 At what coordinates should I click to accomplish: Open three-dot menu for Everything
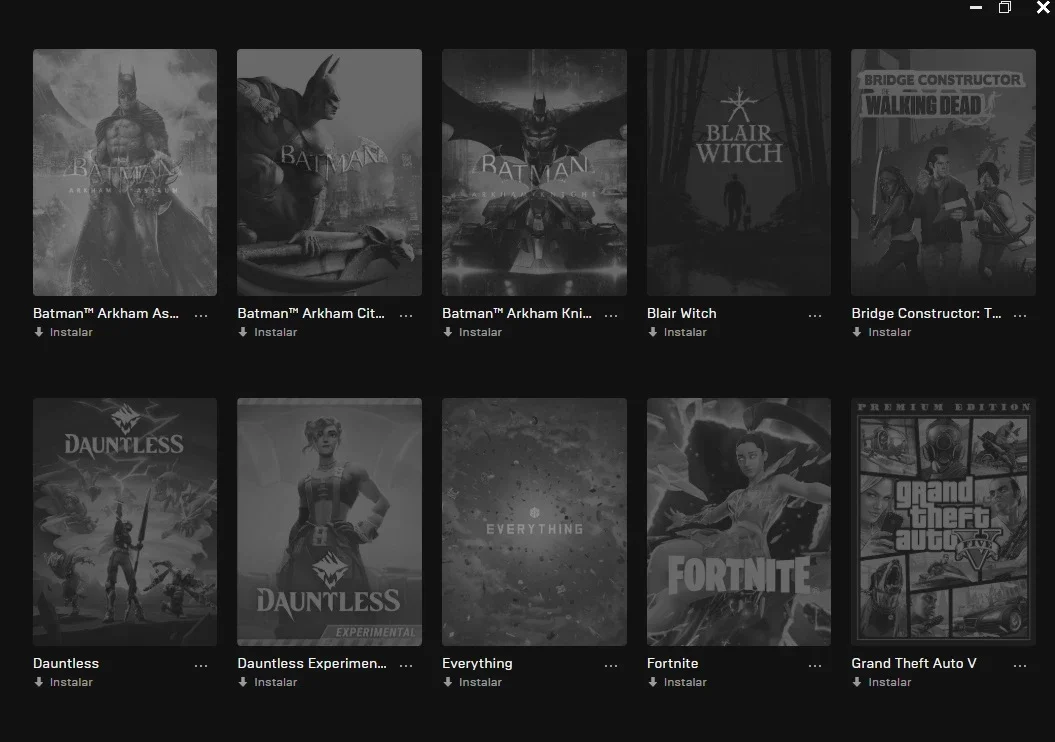click(x=610, y=665)
